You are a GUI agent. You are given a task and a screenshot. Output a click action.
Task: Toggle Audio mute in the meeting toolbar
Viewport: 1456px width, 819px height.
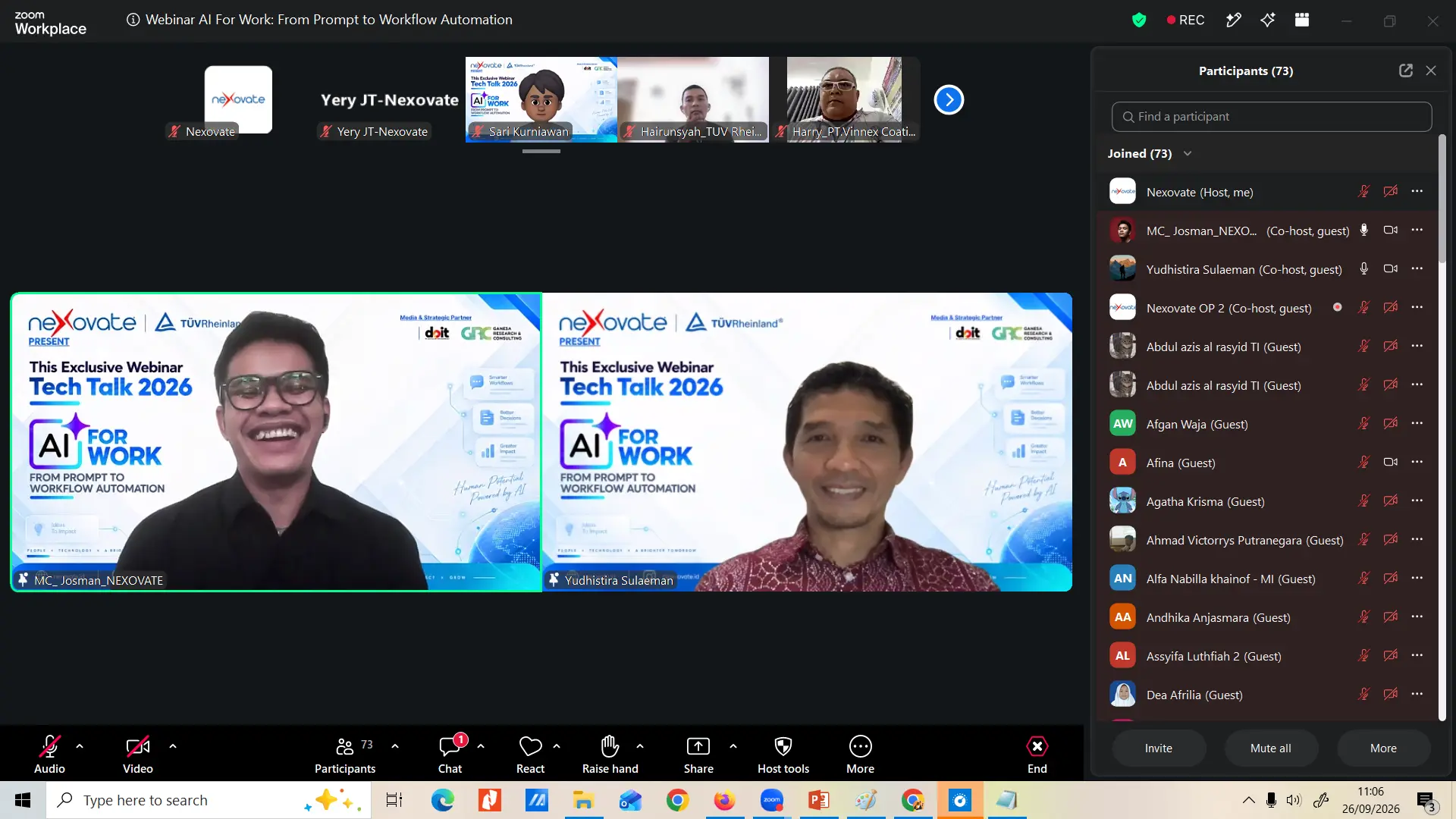[49, 754]
